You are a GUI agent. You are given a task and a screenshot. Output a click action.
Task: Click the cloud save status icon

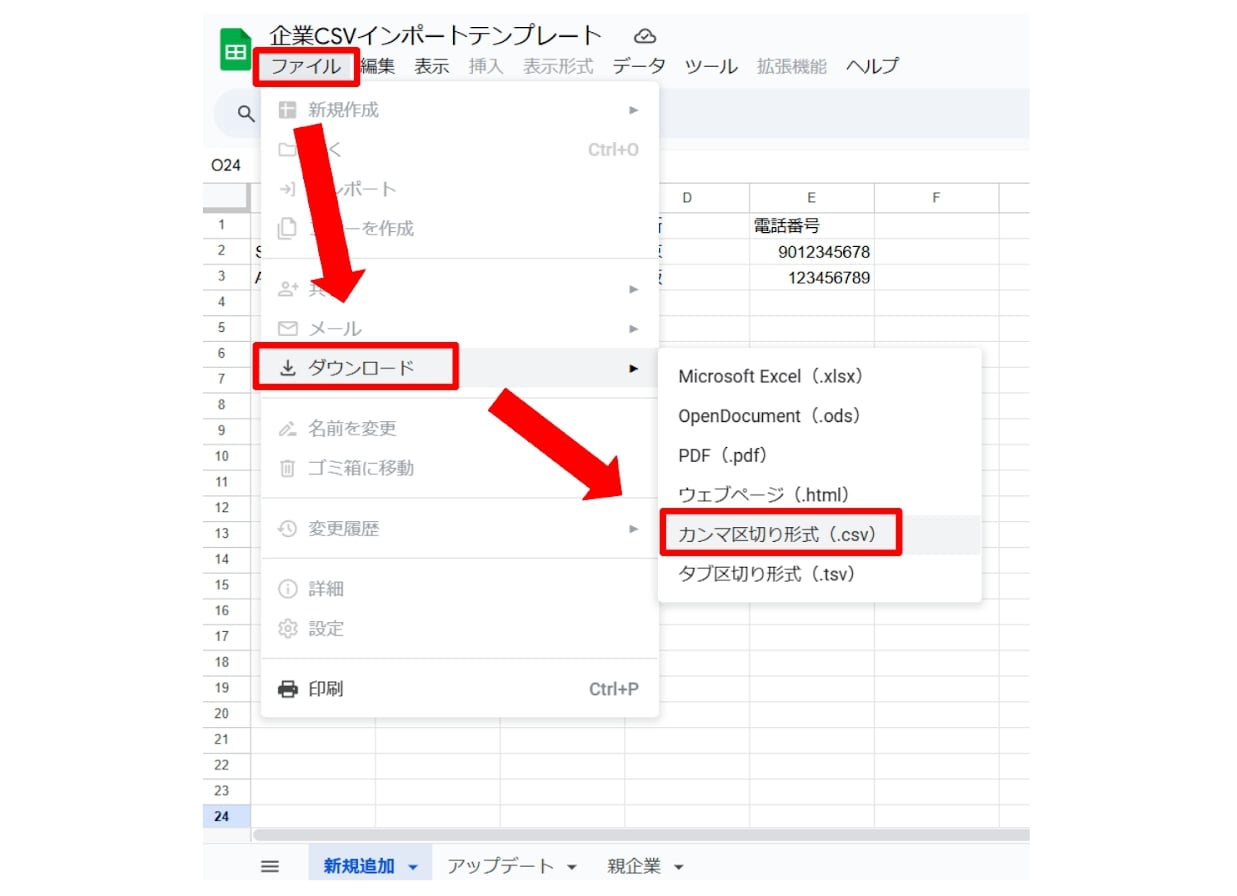pyautogui.click(x=646, y=37)
